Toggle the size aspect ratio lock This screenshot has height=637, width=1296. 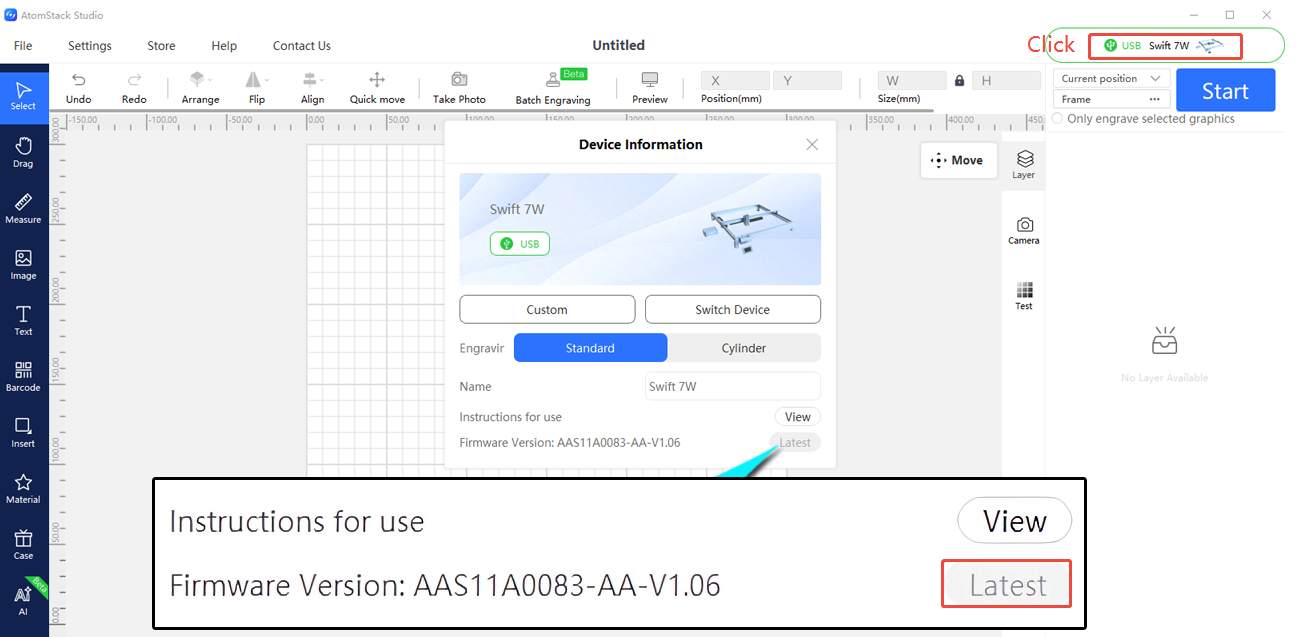[x=960, y=81]
